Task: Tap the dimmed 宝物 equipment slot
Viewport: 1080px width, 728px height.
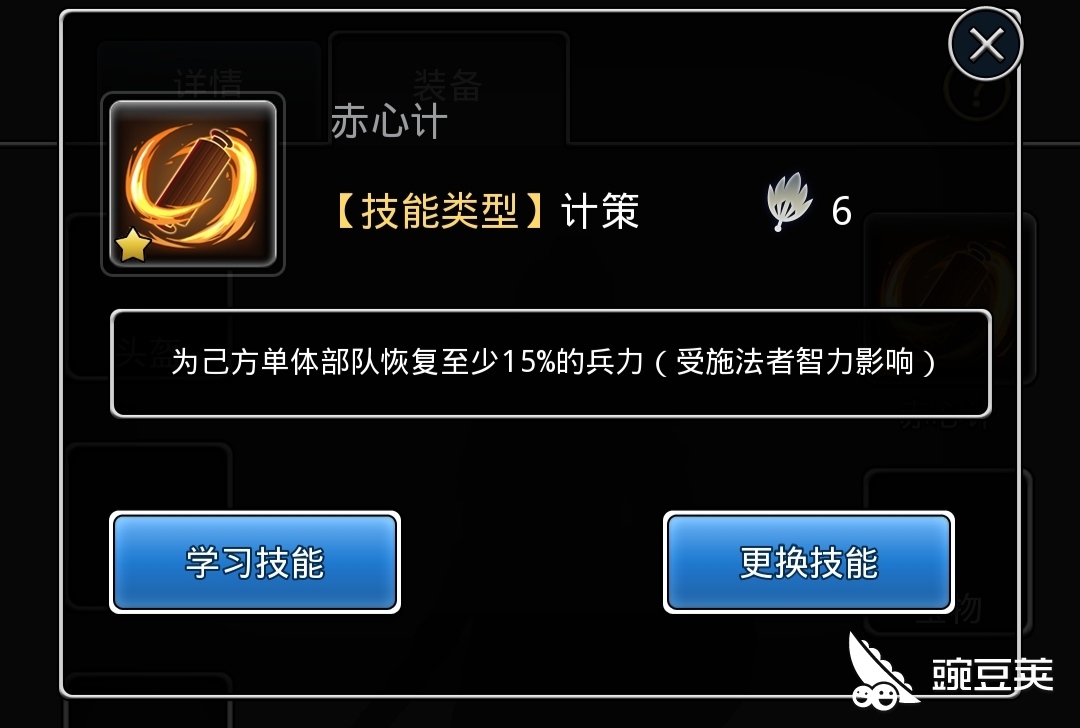Action: click(x=948, y=552)
